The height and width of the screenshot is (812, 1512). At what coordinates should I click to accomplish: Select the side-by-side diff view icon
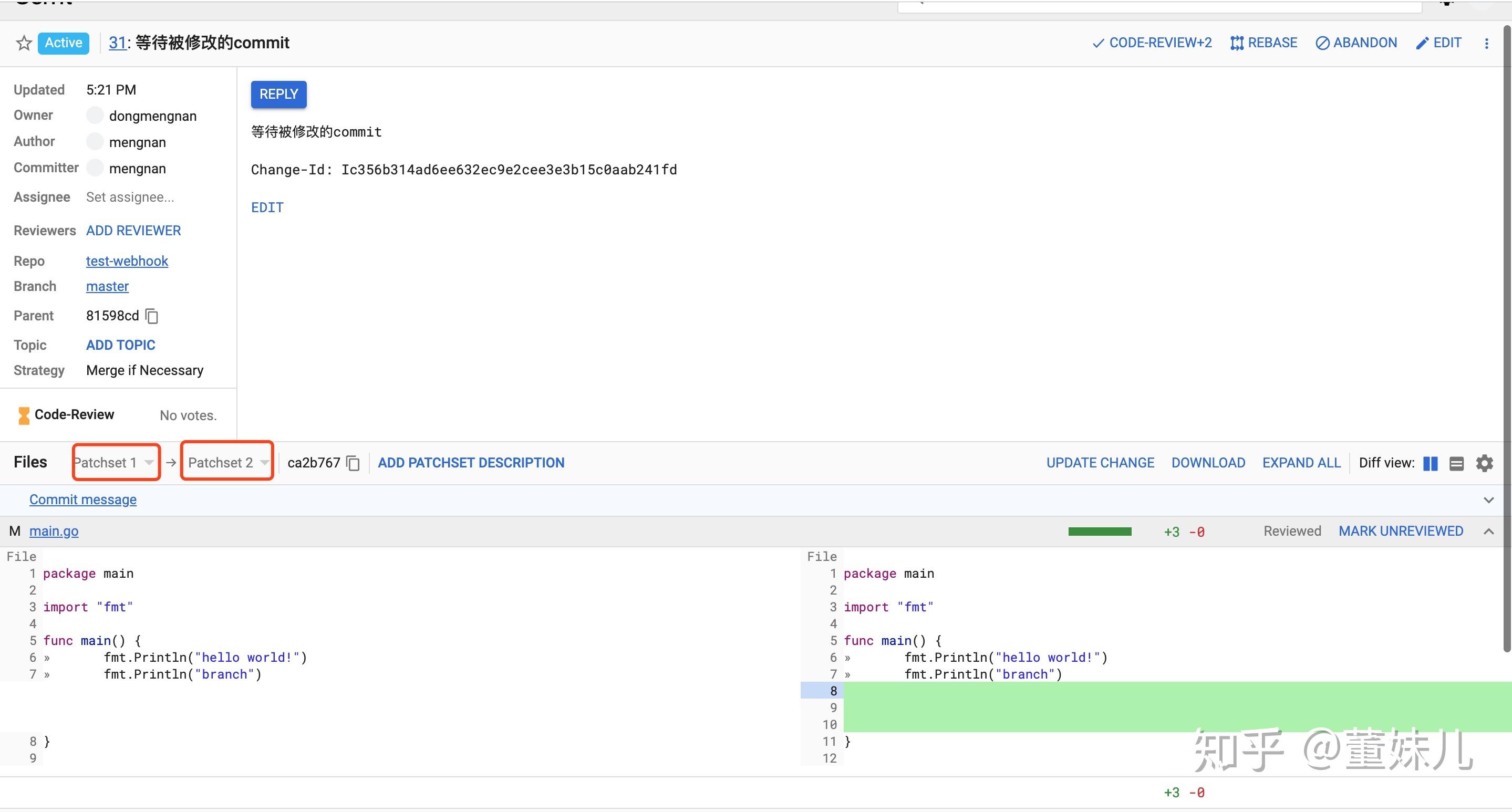(1430, 463)
